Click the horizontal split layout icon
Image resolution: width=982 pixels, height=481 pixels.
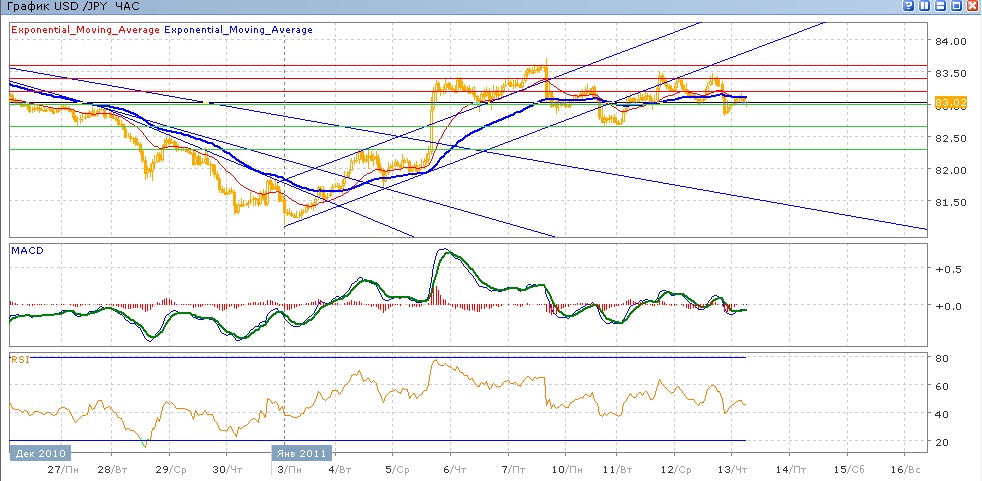coord(941,6)
